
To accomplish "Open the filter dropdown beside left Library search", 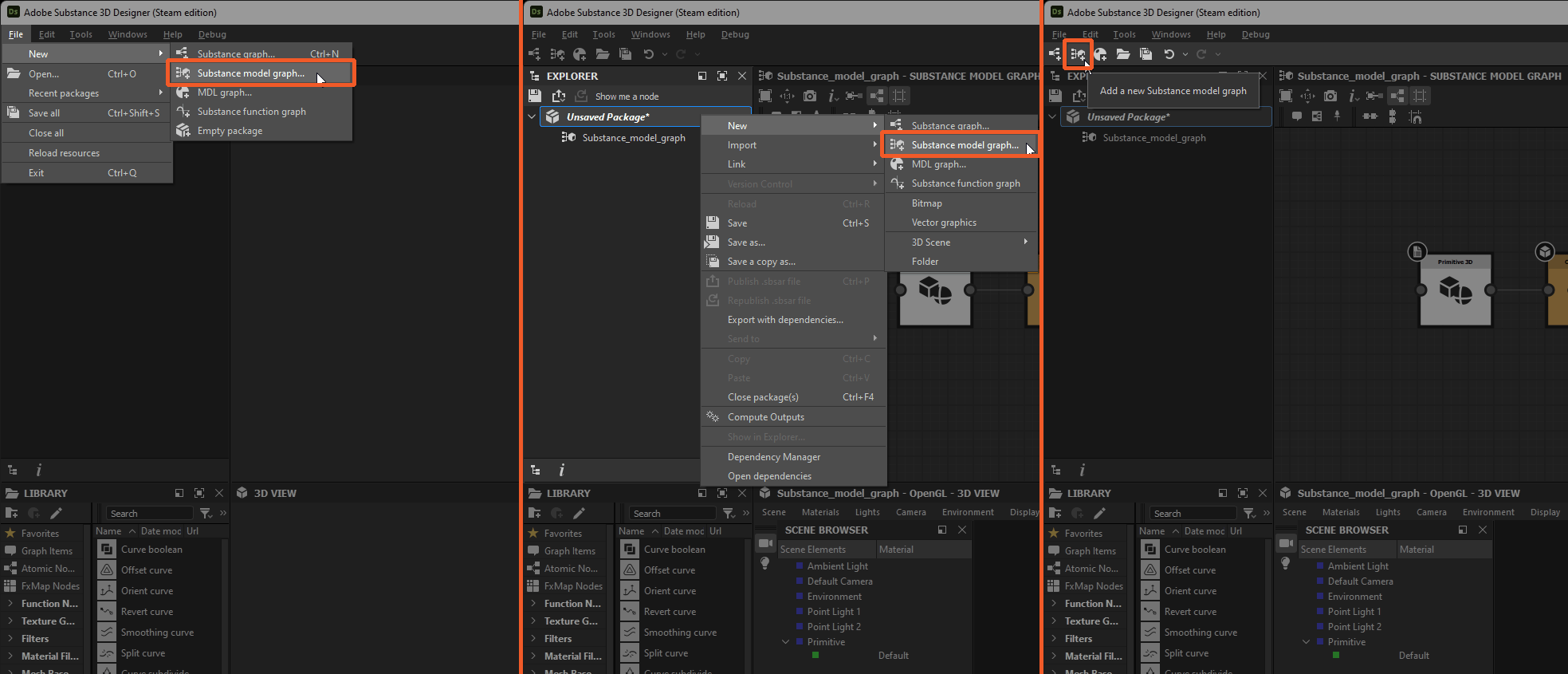I will click(206, 513).
